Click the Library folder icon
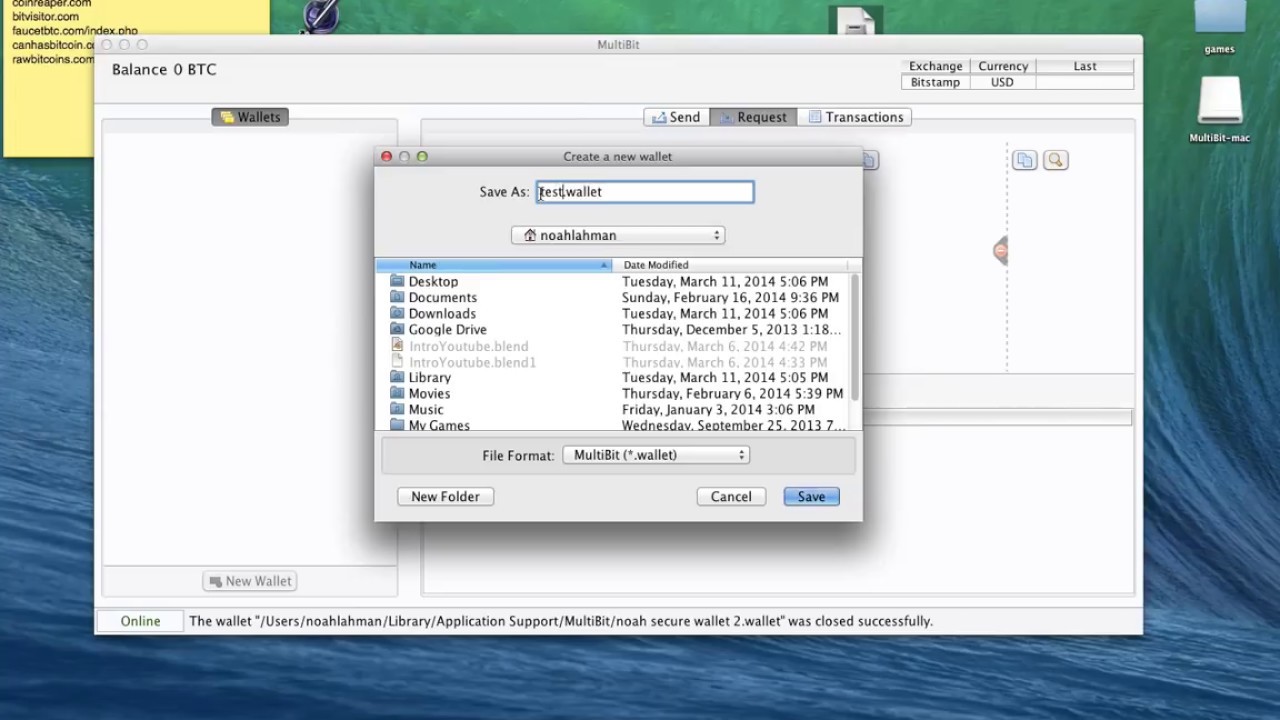Image resolution: width=1280 pixels, height=720 pixels. click(397, 377)
